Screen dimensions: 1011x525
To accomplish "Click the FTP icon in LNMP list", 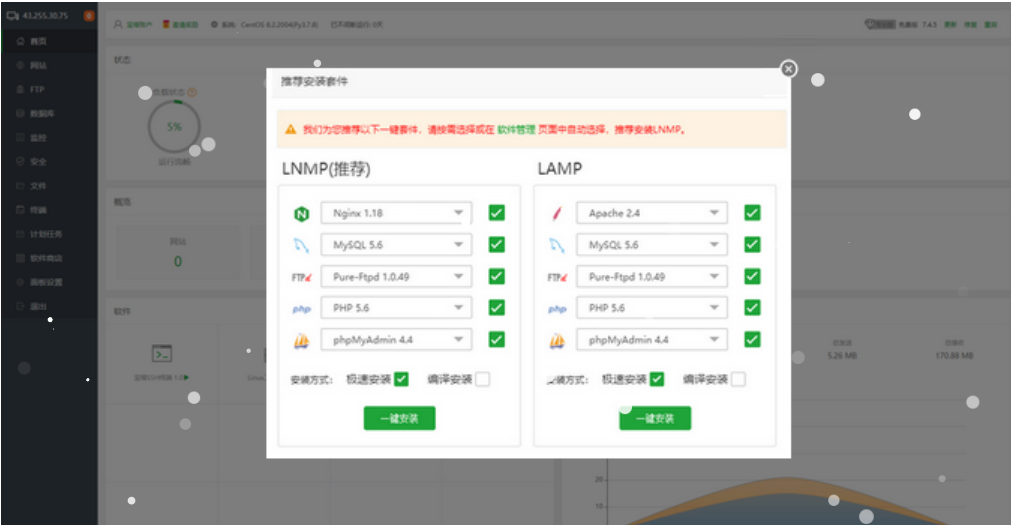I will [302, 277].
